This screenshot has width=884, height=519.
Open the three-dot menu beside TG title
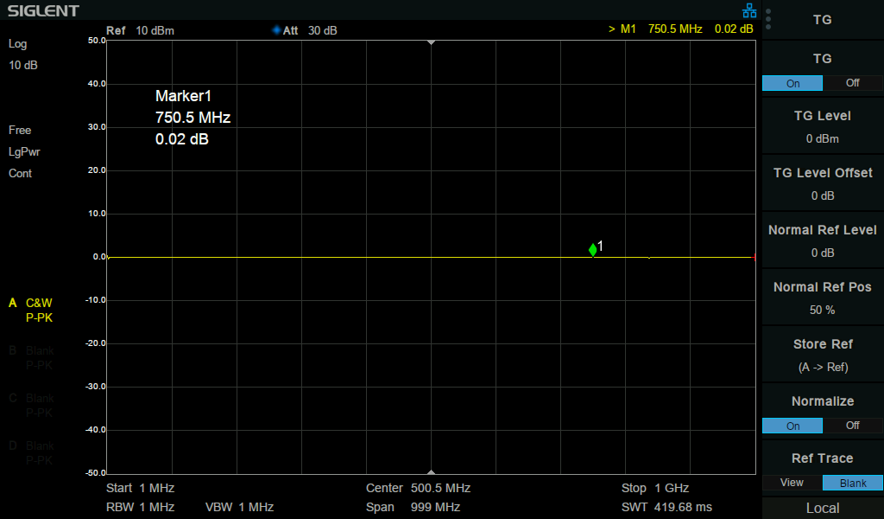coord(768,19)
